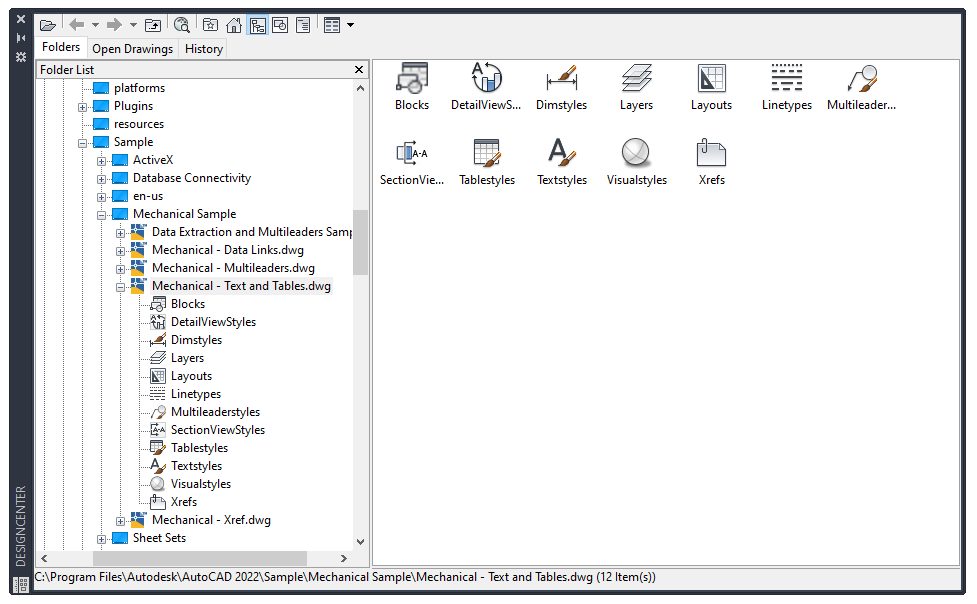Expand Data Extraction and Multileaders Sample node
Screen dimensions: 977x604
click(x=121, y=234)
